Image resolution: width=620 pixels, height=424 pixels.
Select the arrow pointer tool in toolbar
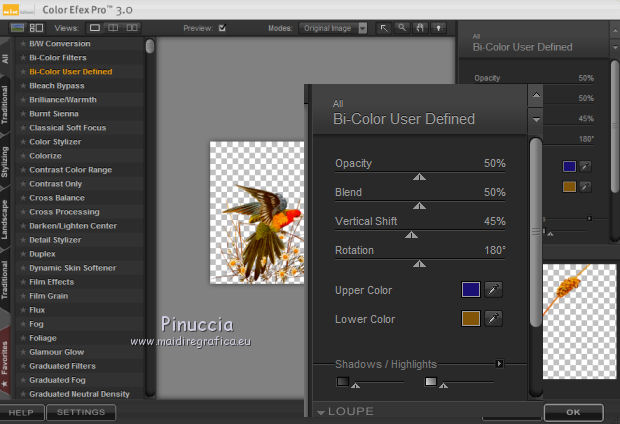[384, 28]
